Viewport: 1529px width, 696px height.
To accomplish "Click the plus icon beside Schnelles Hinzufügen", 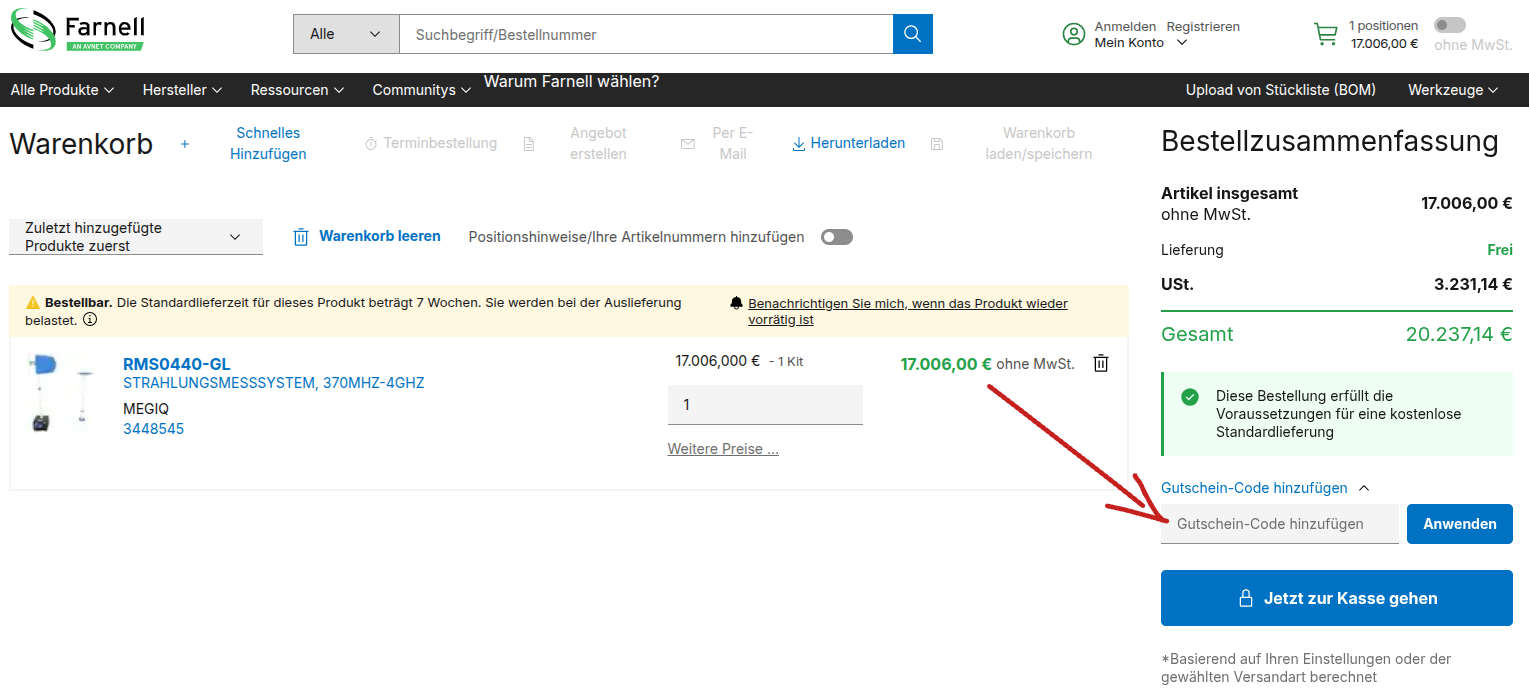I will coord(184,144).
